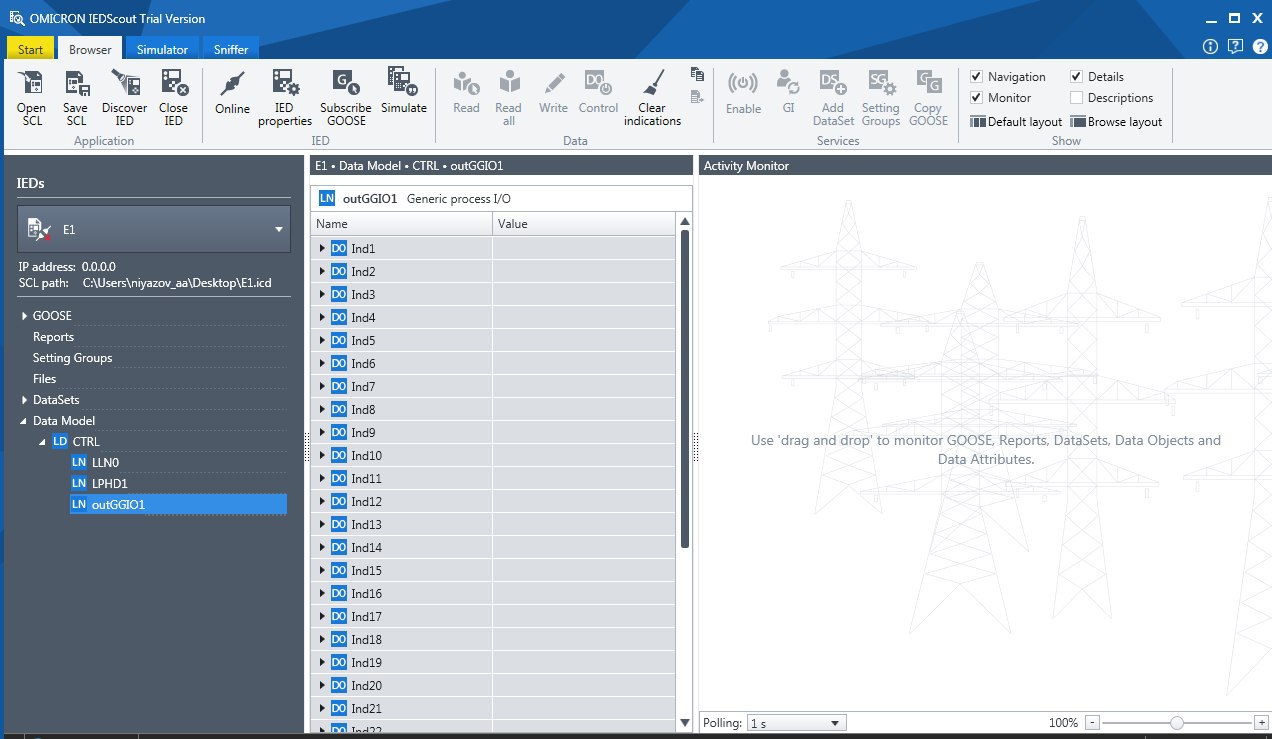
Task: Select the Ind15 row
Action: tap(493, 571)
